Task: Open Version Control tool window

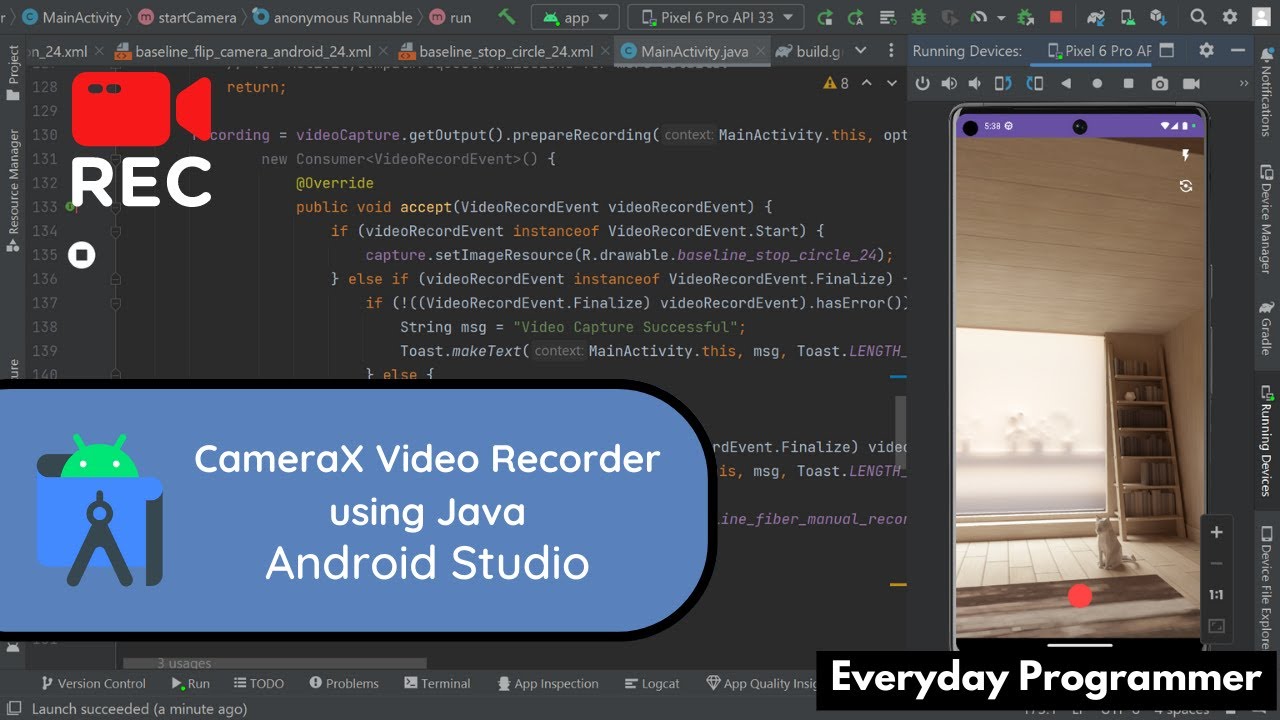Action: [93, 684]
